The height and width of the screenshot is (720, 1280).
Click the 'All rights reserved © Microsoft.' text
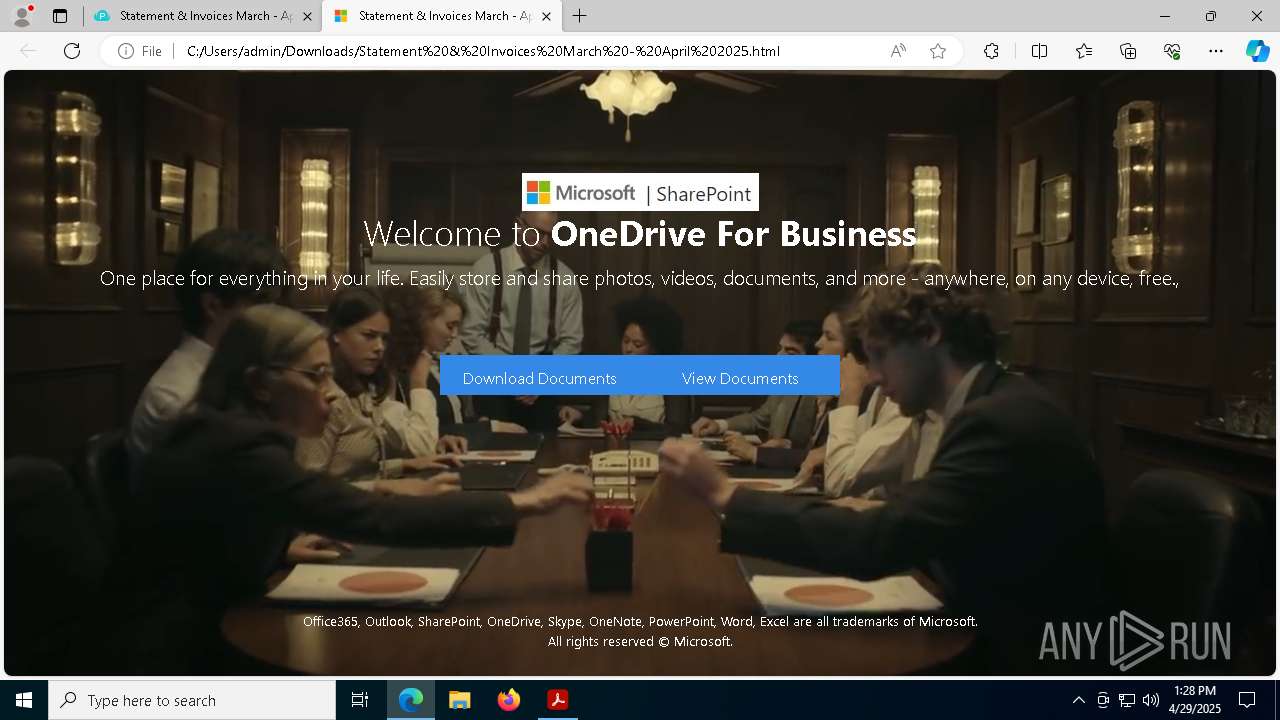(x=640, y=642)
